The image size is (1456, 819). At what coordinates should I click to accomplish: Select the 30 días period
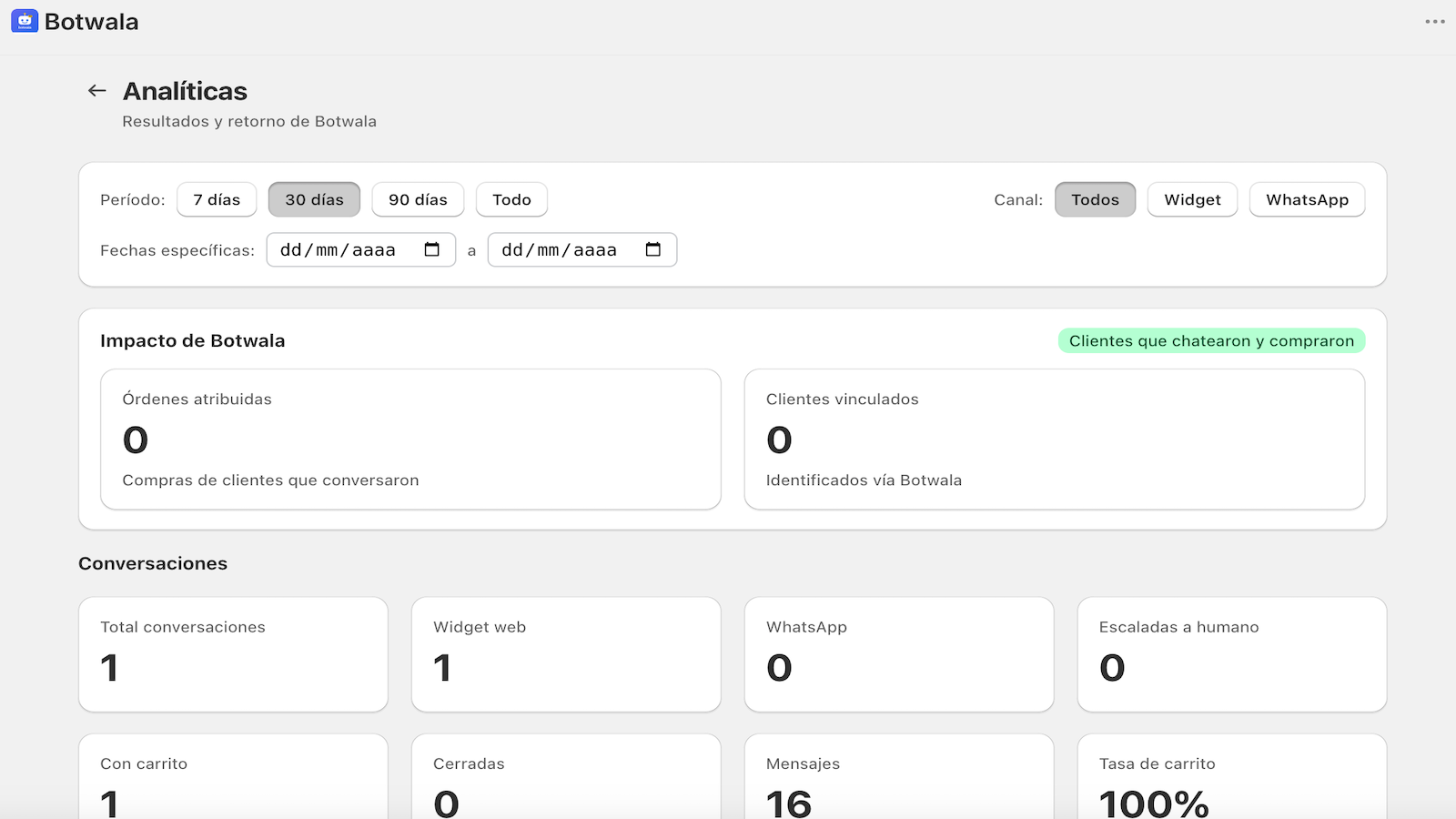point(314,199)
